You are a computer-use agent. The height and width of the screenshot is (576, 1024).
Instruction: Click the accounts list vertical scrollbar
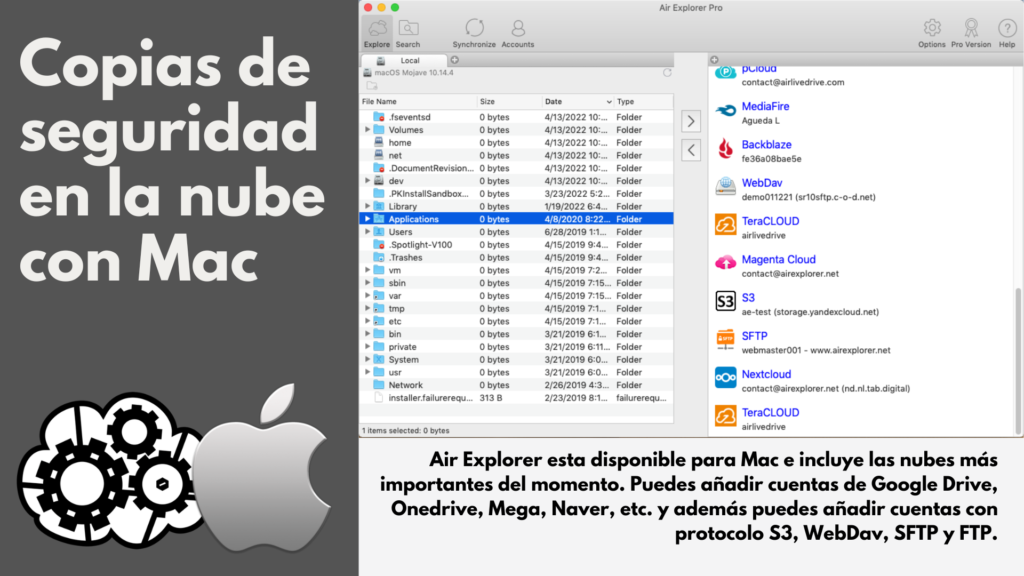pos(1018,361)
